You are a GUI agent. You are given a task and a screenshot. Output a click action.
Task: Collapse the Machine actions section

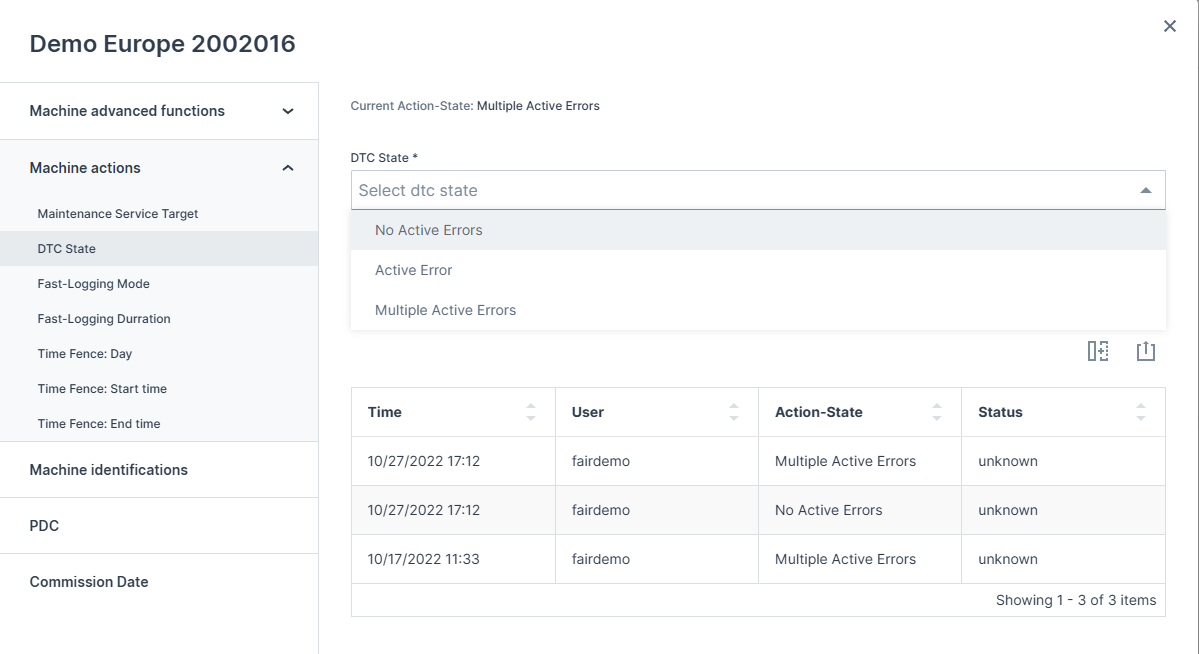click(288, 168)
